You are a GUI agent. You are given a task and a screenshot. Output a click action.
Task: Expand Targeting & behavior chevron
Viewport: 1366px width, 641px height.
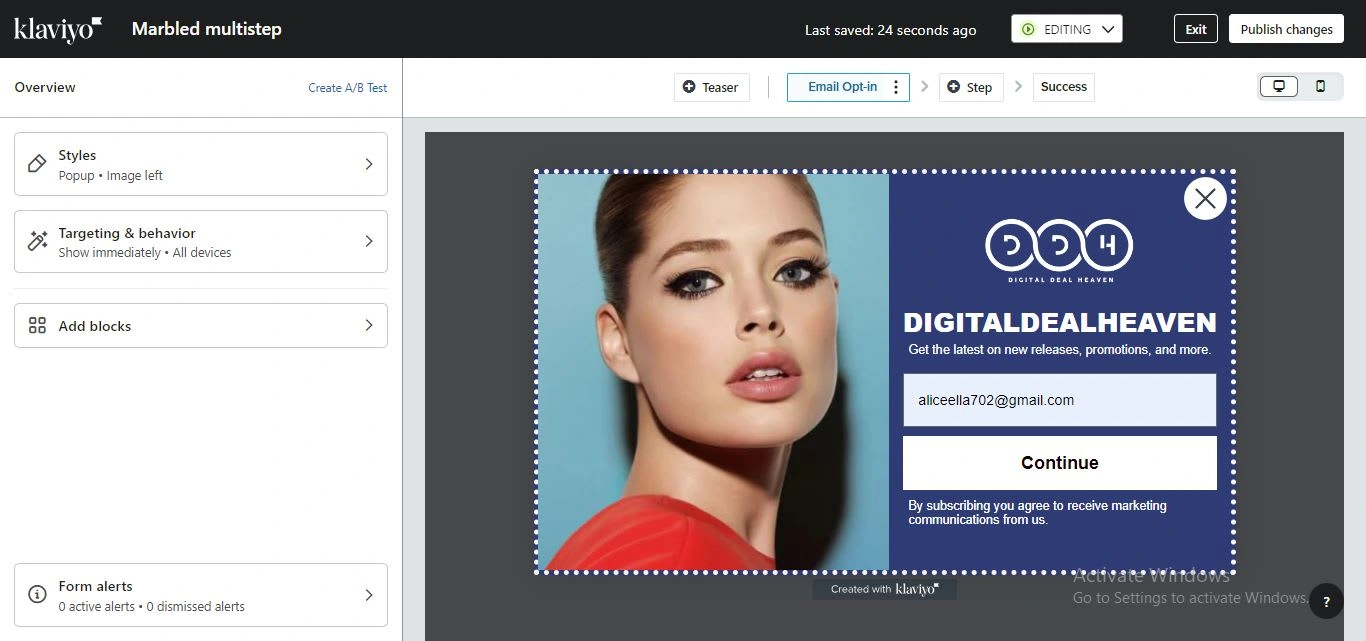(368, 241)
